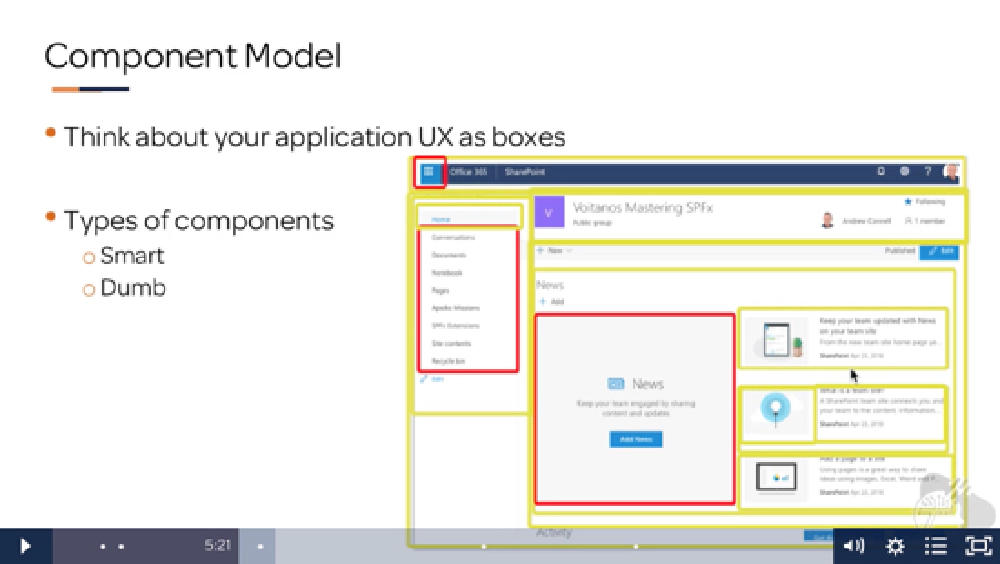1000x564 pixels.
Task: Open the app launcher waffle icon
Action: [429, 172]
